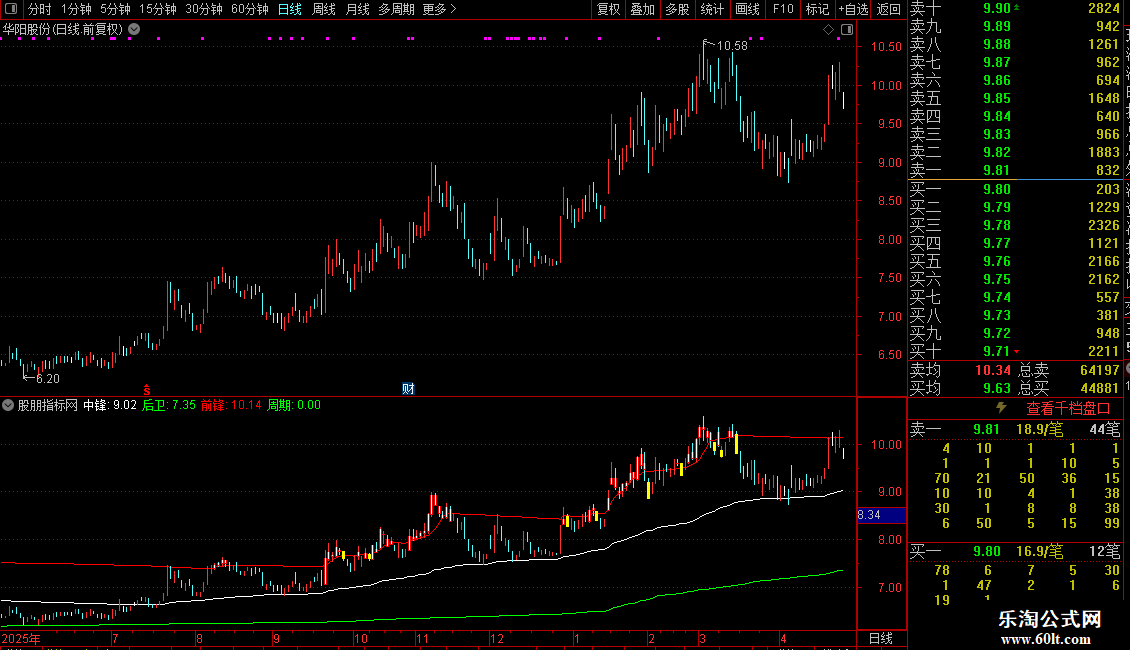Switch to the 分时 chart tab

(x=40, y=9)
